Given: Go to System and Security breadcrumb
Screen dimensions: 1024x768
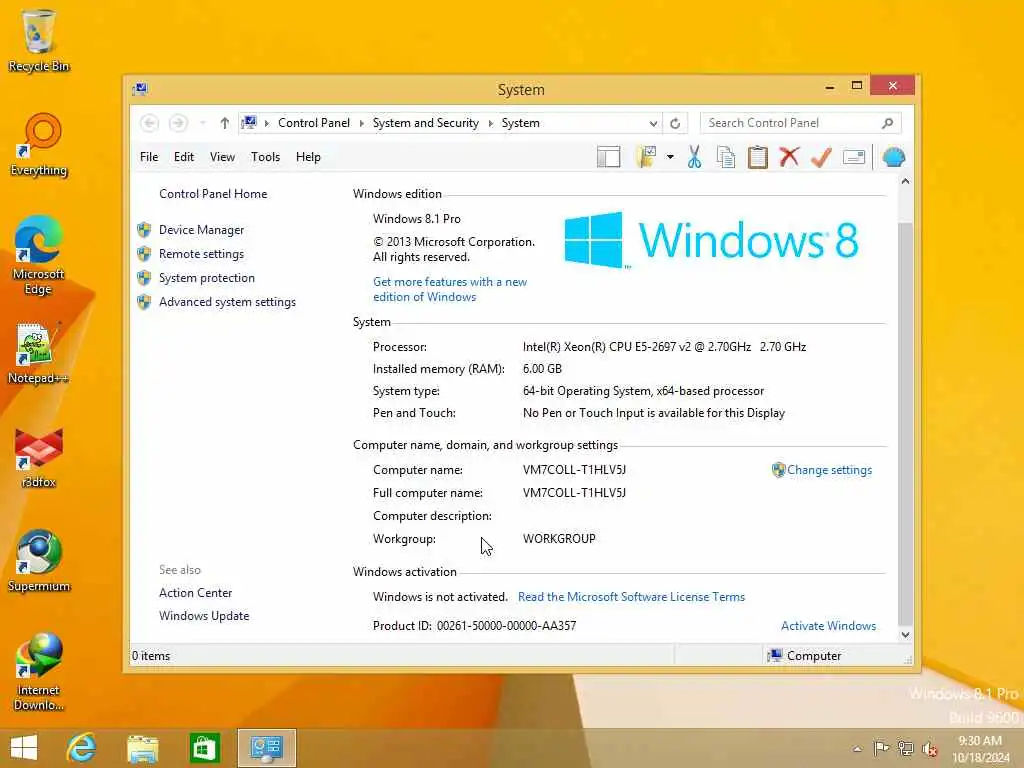Looking at the screenshot, I should [x=426, y=123].
